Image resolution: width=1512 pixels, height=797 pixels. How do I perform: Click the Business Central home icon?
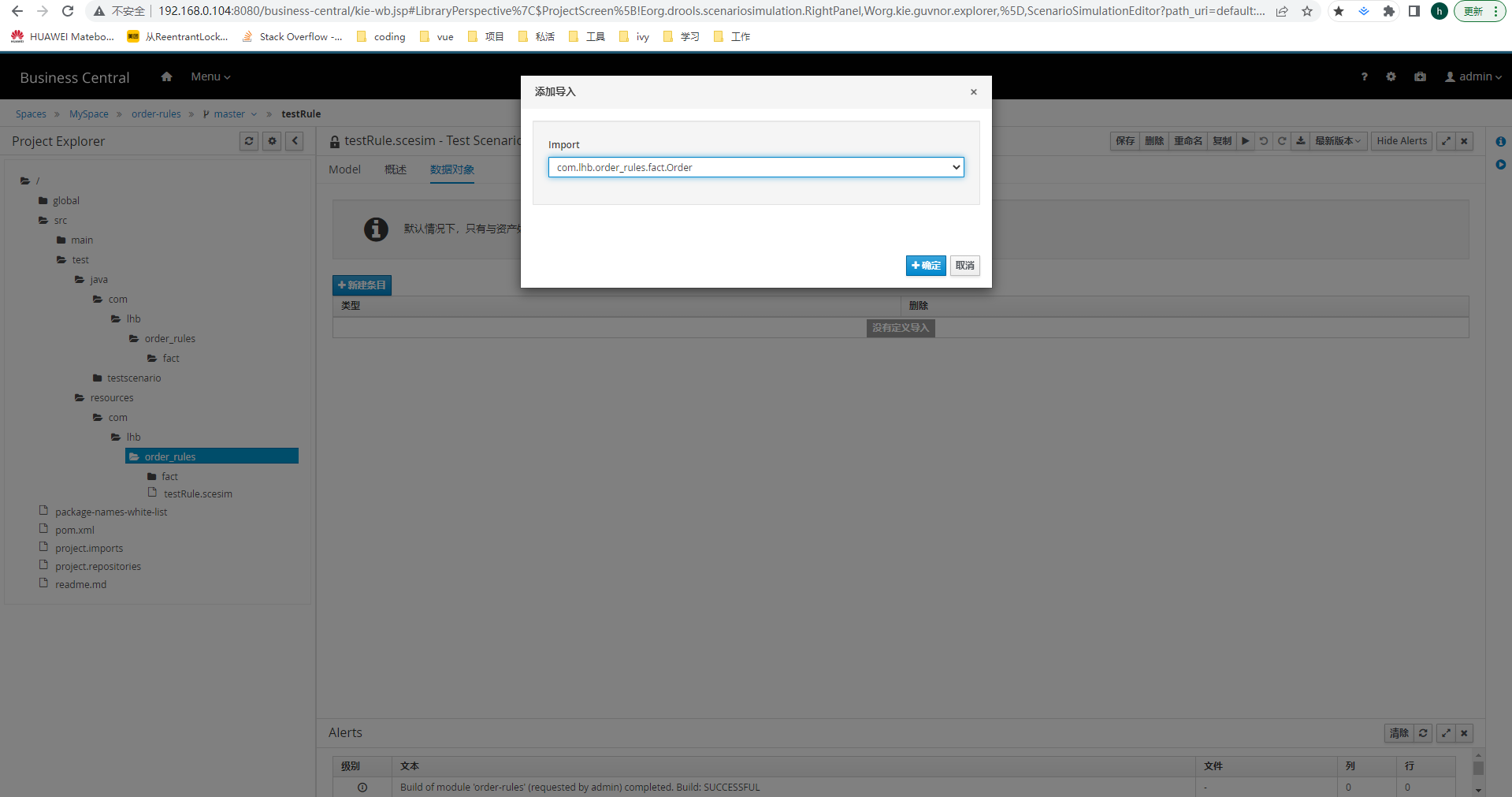click(x=166, y=76)
